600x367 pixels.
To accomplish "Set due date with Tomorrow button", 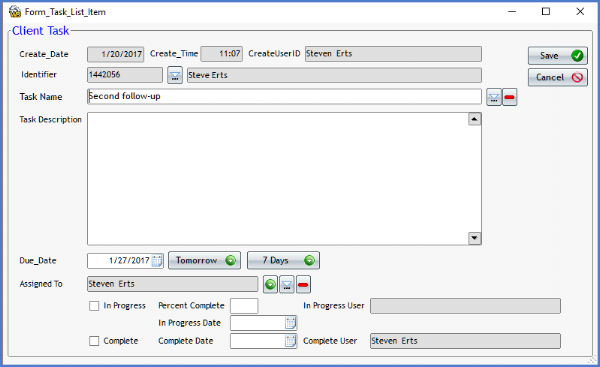I will 204,261.
